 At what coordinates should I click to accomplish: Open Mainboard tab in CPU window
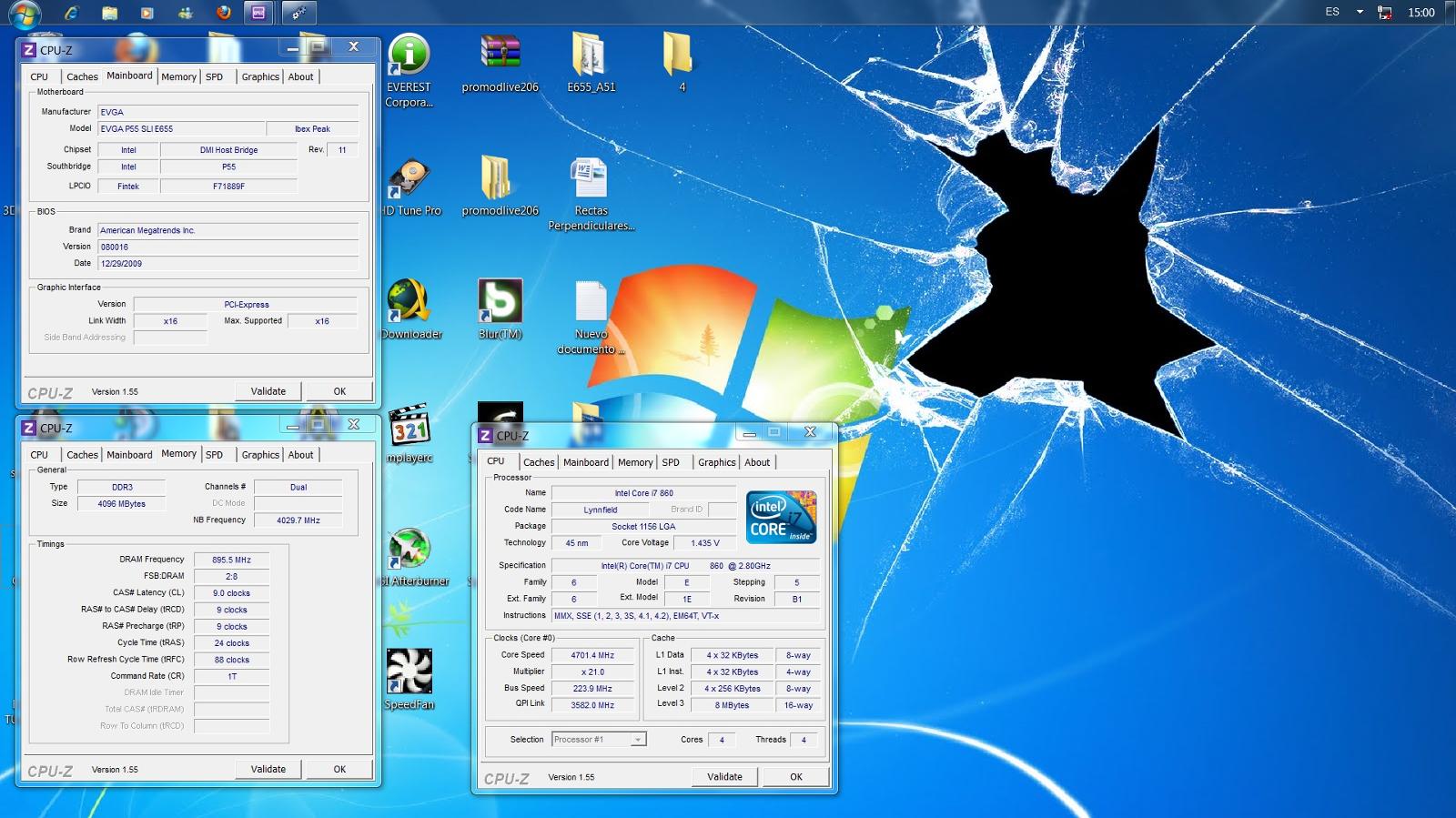pos(586,461)
